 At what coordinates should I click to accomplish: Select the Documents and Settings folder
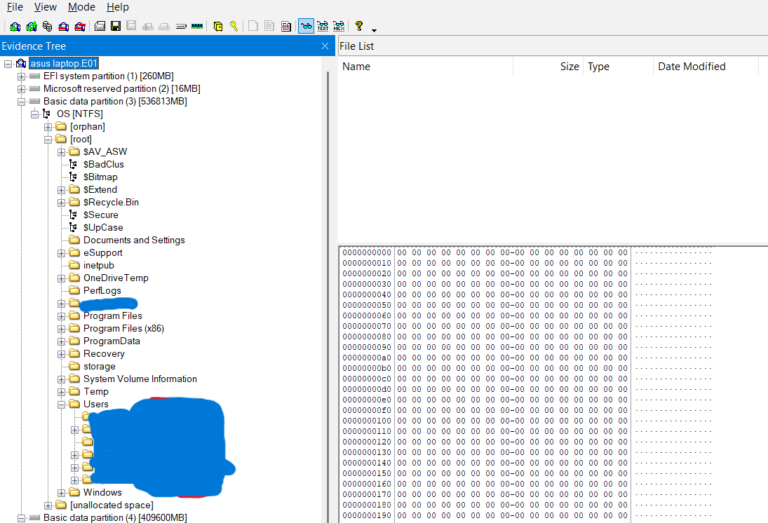pyautogui.click(x=134, y=240)
